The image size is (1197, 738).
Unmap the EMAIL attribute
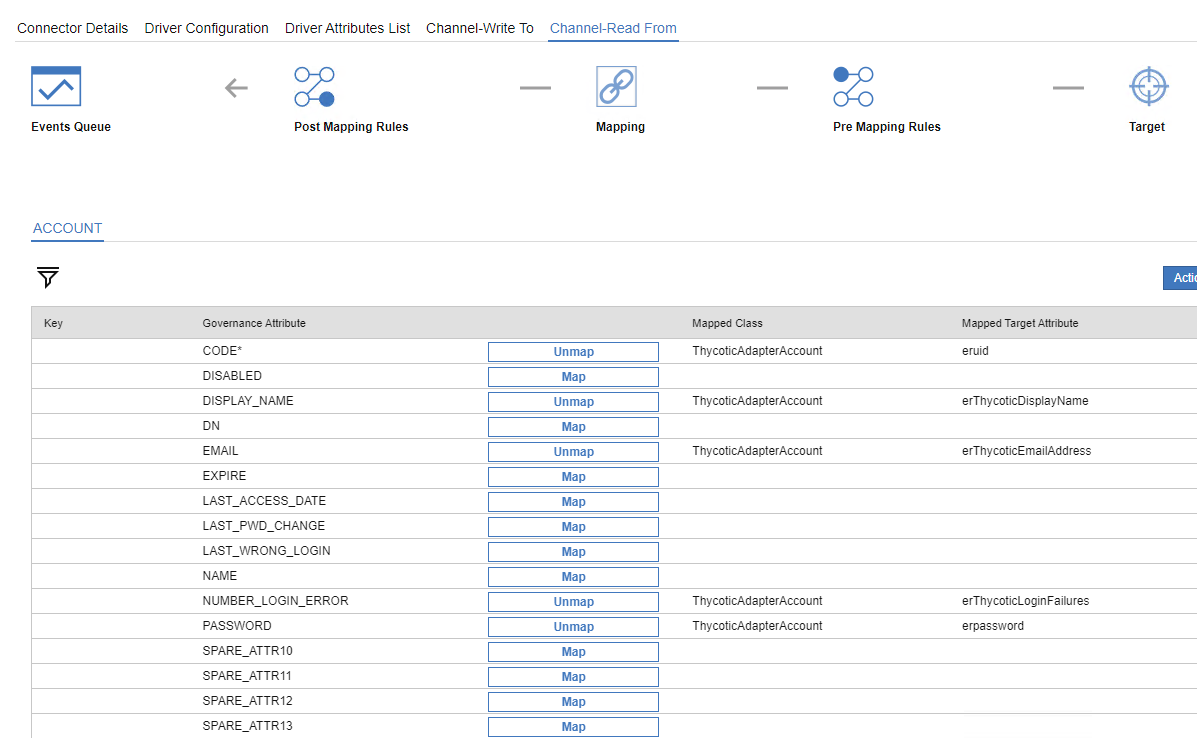pyautogui.click(x=573, y=452)
